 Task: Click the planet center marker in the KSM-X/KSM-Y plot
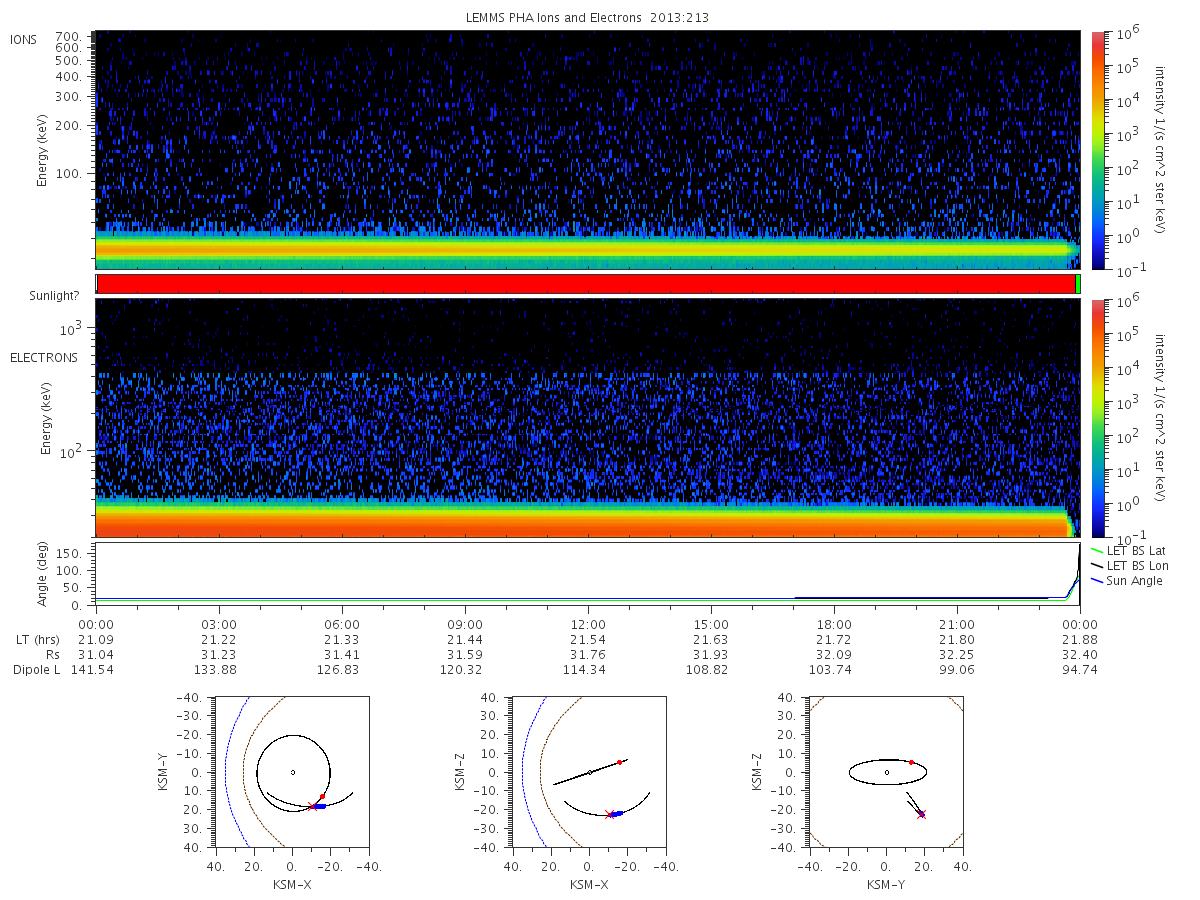click(292, 772)
